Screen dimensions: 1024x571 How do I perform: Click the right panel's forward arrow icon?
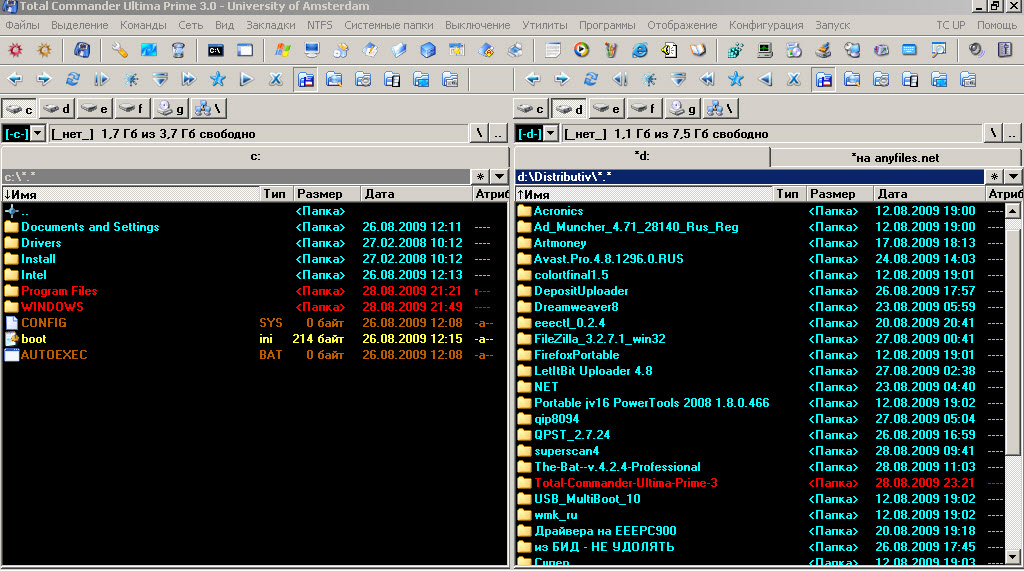(x=562, y=80)
